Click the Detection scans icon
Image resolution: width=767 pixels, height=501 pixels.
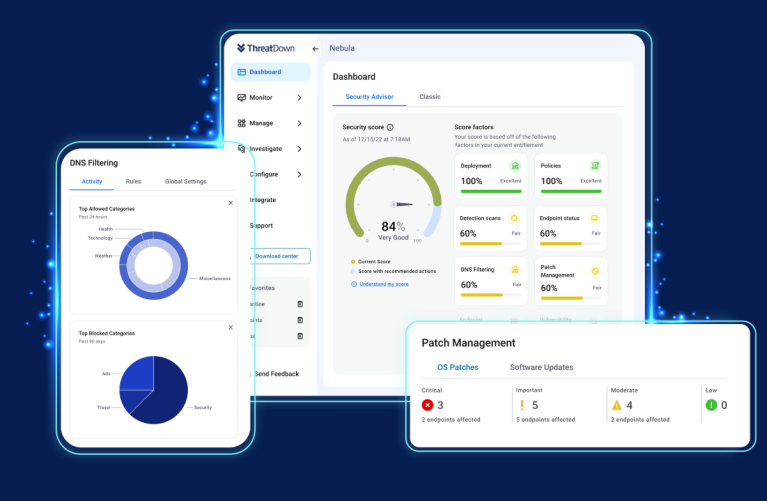tap(515, 218)
